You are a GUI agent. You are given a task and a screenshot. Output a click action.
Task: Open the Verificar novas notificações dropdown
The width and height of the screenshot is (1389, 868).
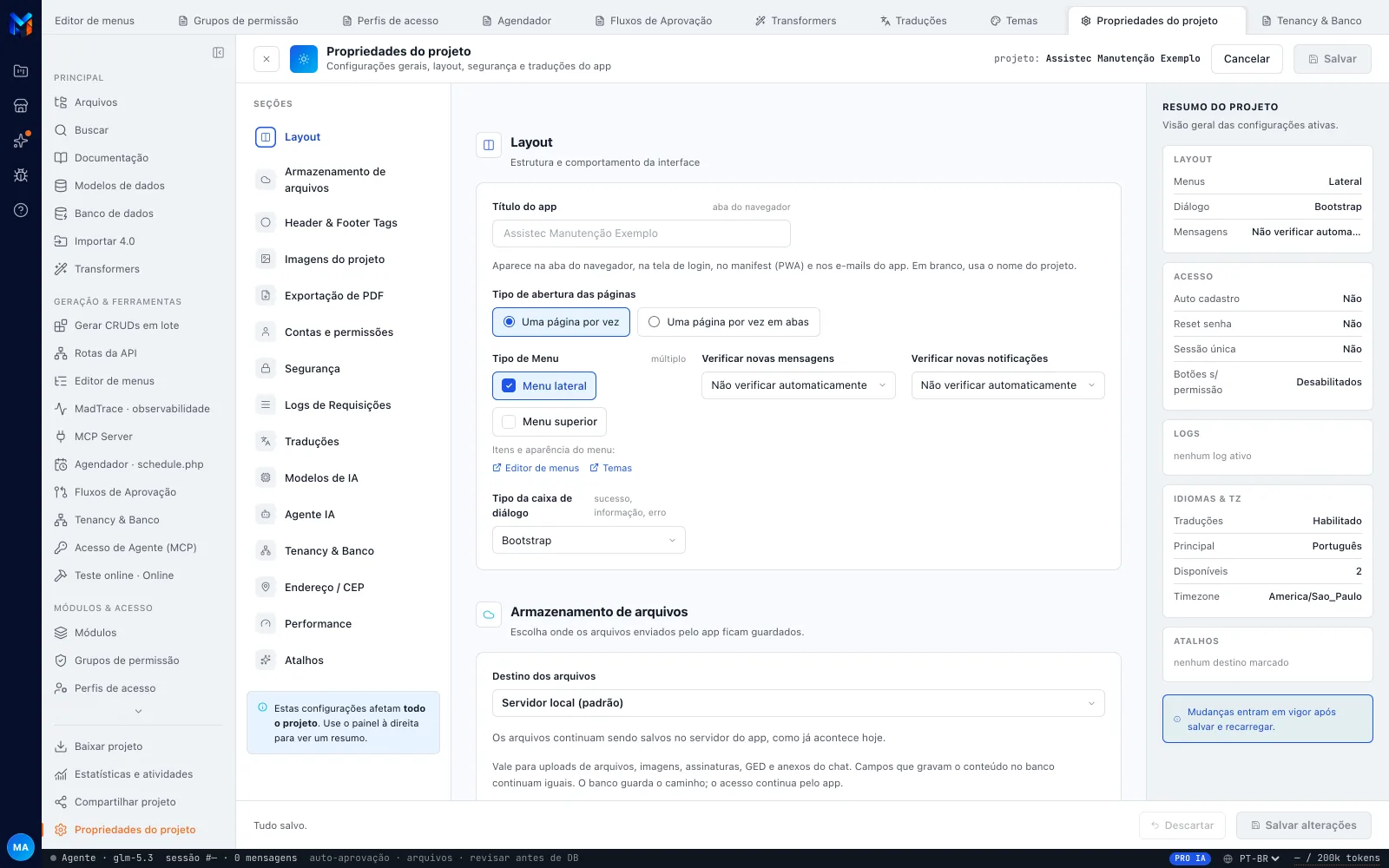[x=1008, y=385]
